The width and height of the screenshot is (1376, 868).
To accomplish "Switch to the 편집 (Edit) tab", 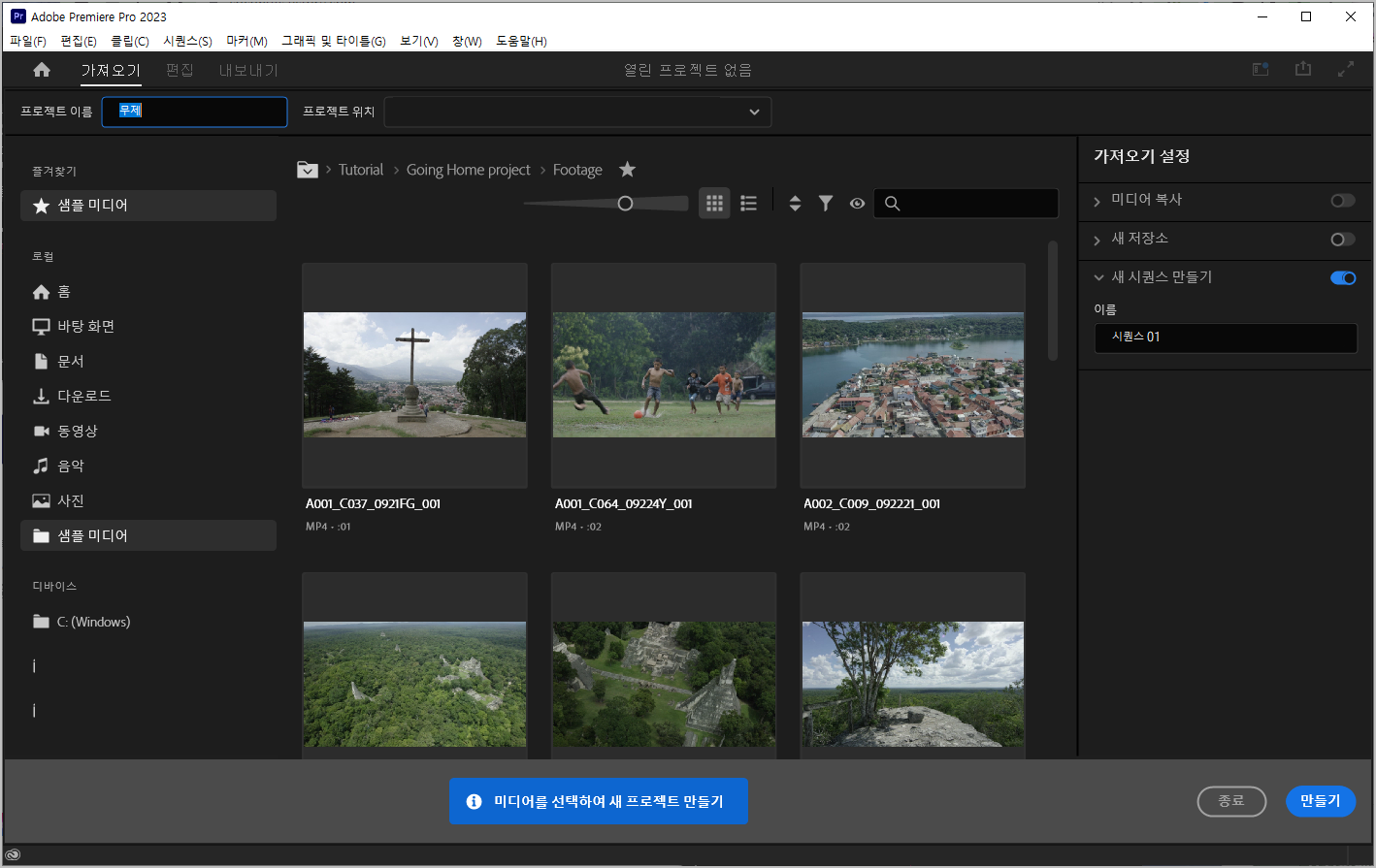I will pos(180,70).
